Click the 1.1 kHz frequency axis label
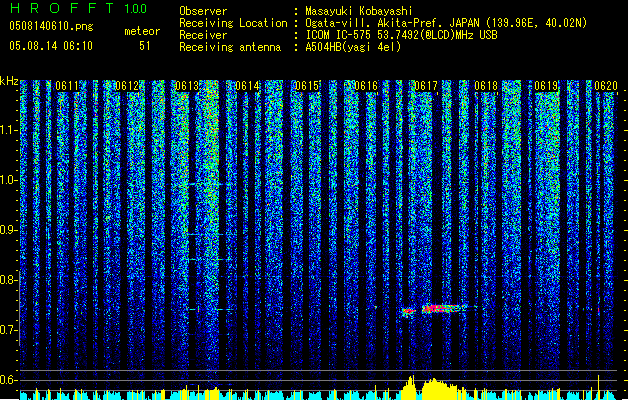629x400 pixels. [9, 130]
